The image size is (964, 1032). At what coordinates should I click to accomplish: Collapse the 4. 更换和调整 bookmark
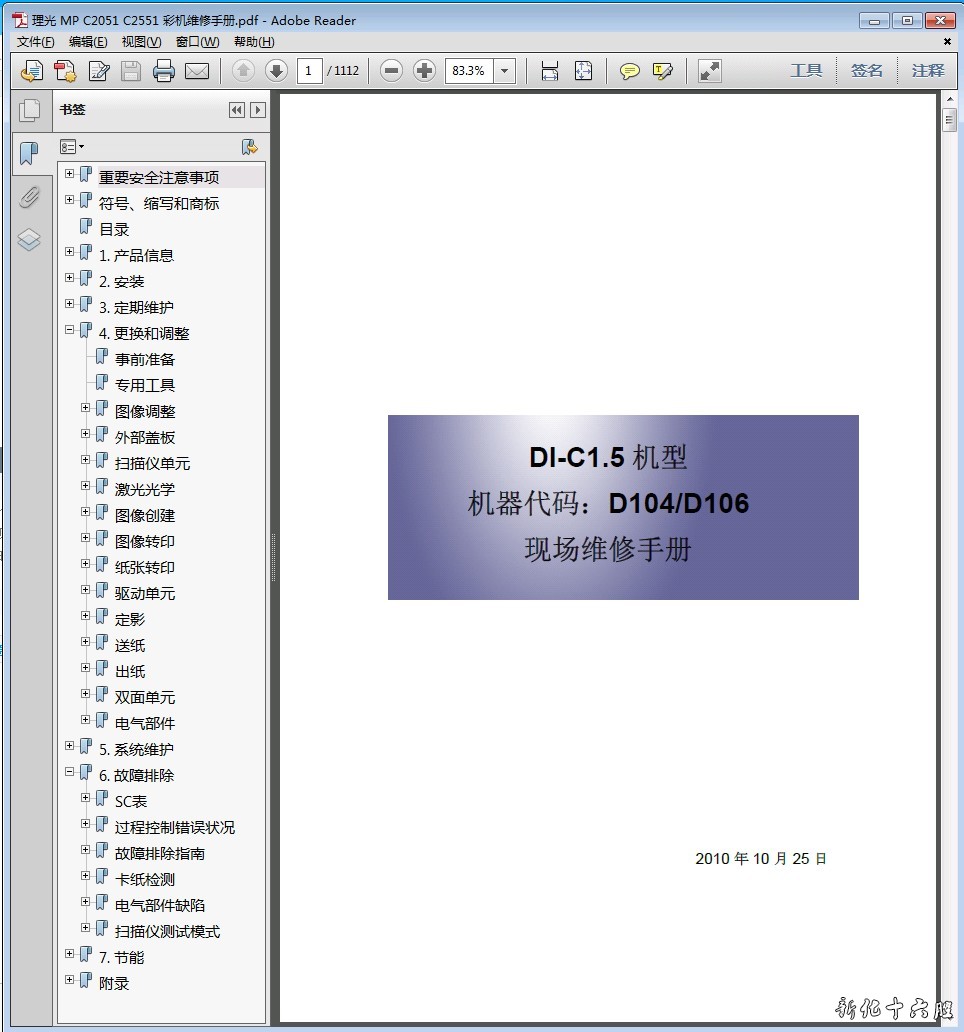coord(70,330)
